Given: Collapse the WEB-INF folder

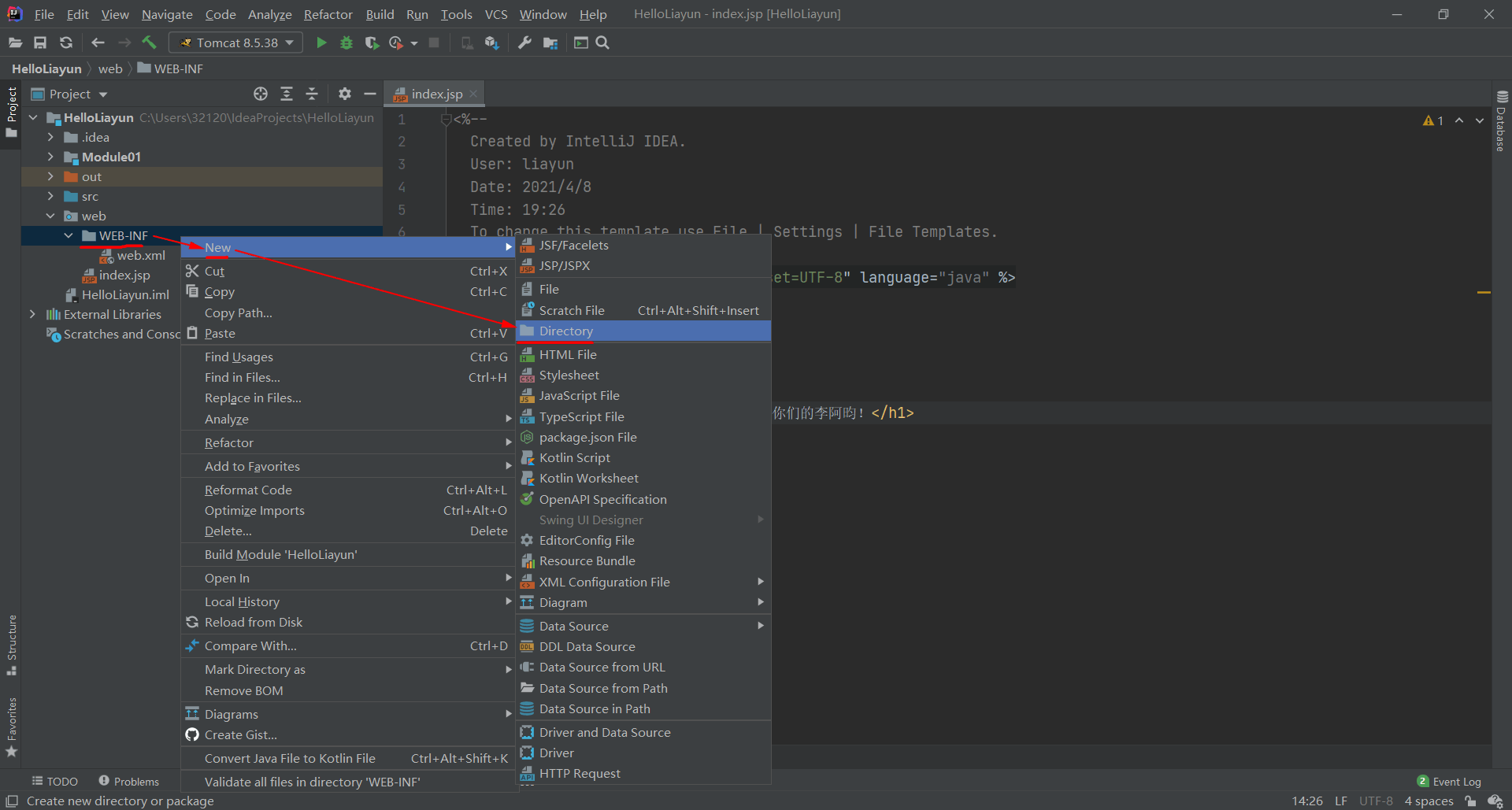Looking at the screenshot, I should coord(69,235).
